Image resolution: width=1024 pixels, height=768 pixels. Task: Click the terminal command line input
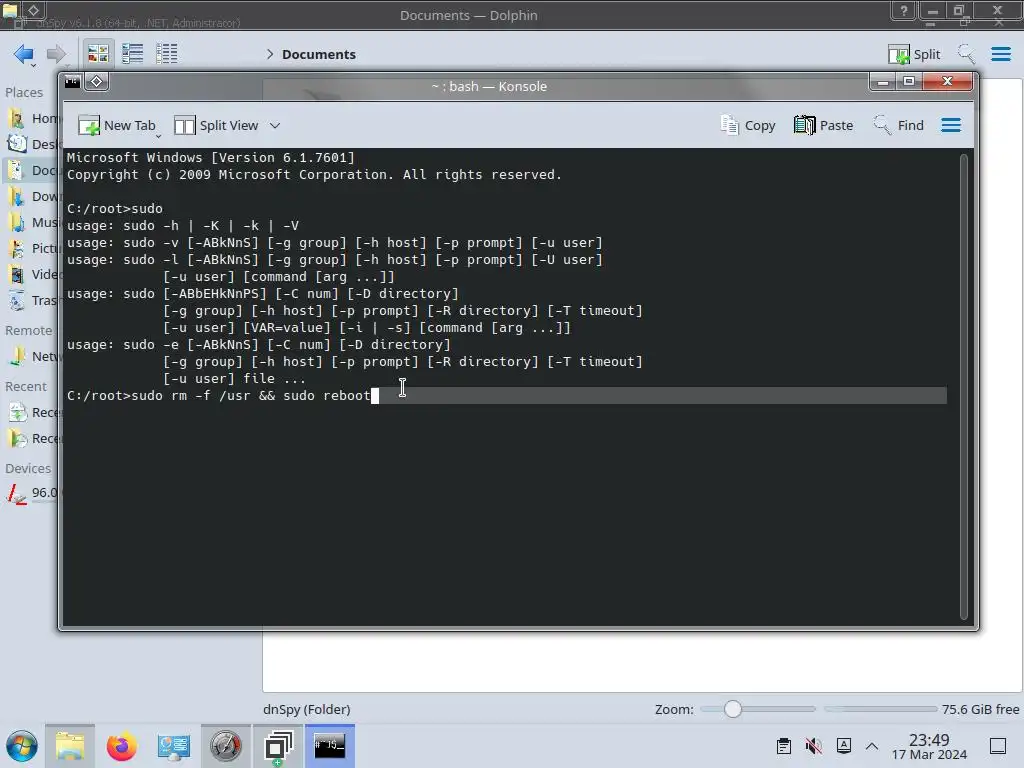click(x=506, y=396)
